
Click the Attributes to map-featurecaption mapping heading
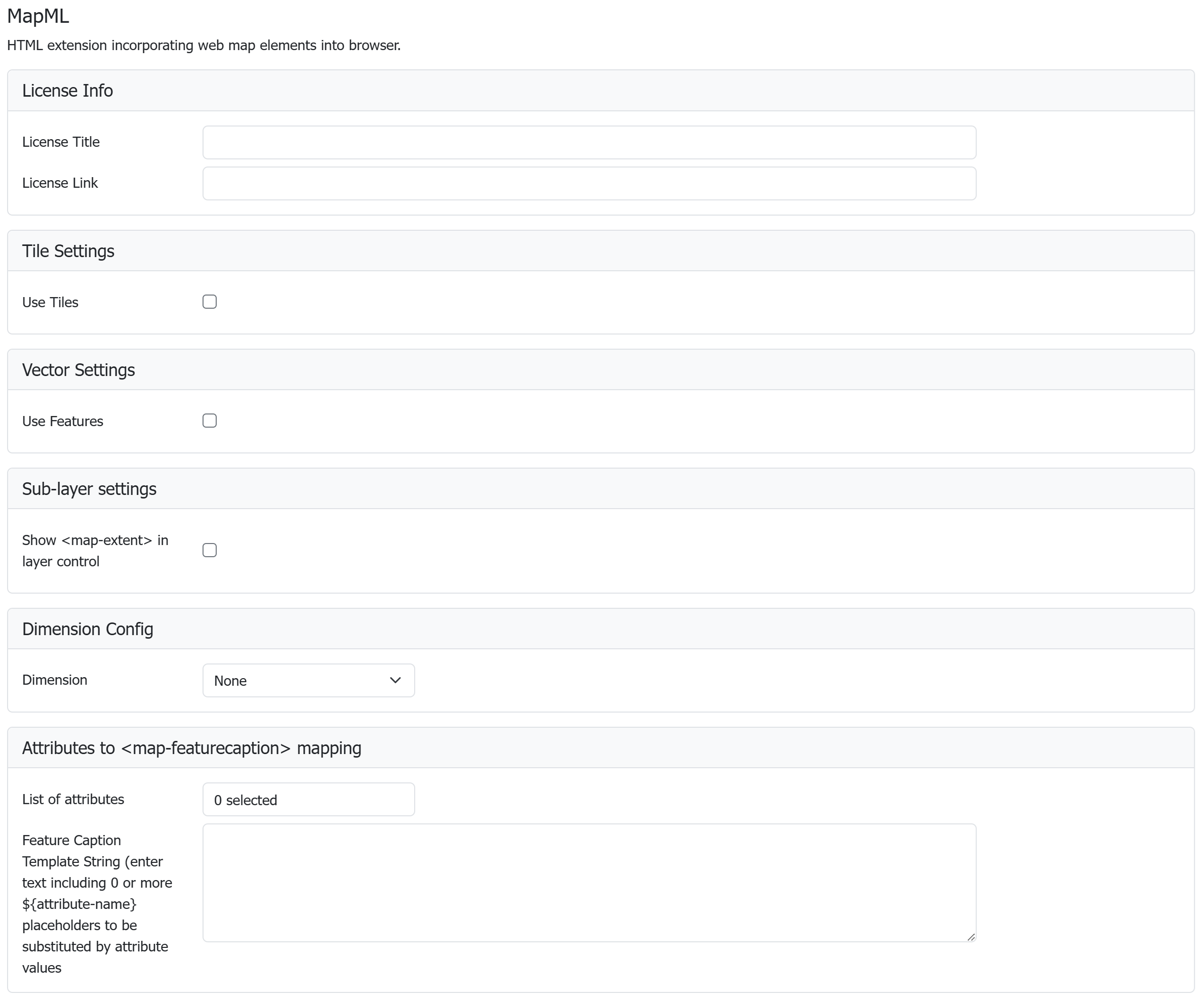tap(191, 748)
